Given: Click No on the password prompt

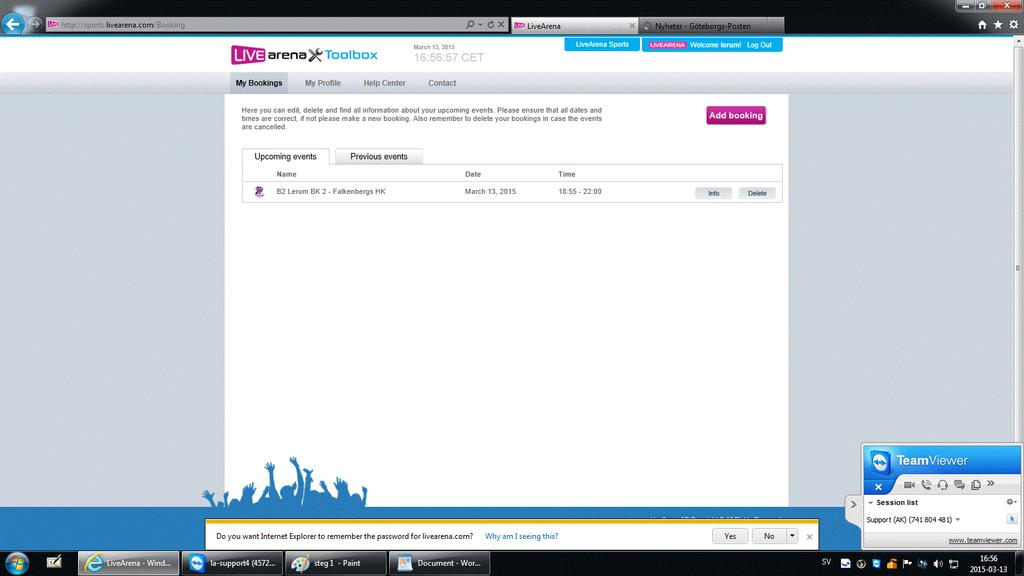Looking at the screenshot, I should tap(769, 536).
